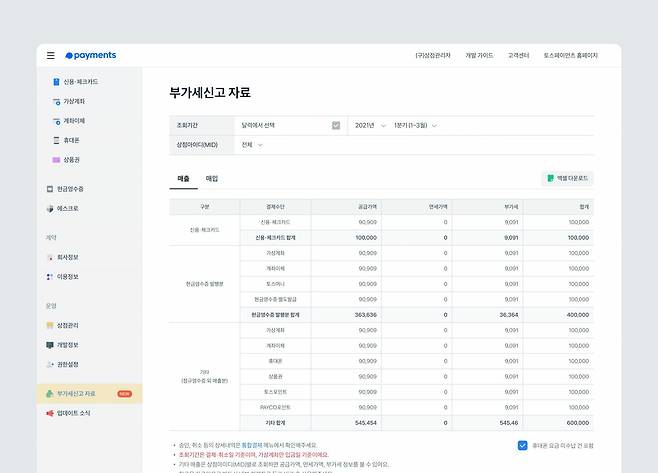The image size is (658, 473).
Task: Click the 휴대폰 phone icon in sidebar
Action: click(56, 140)
